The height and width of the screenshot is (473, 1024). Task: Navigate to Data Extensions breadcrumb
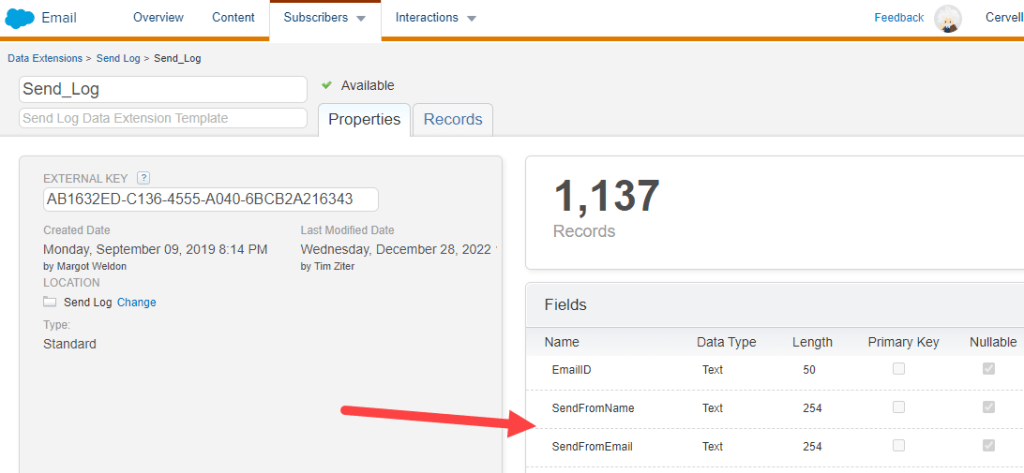(x=46, y=58)
